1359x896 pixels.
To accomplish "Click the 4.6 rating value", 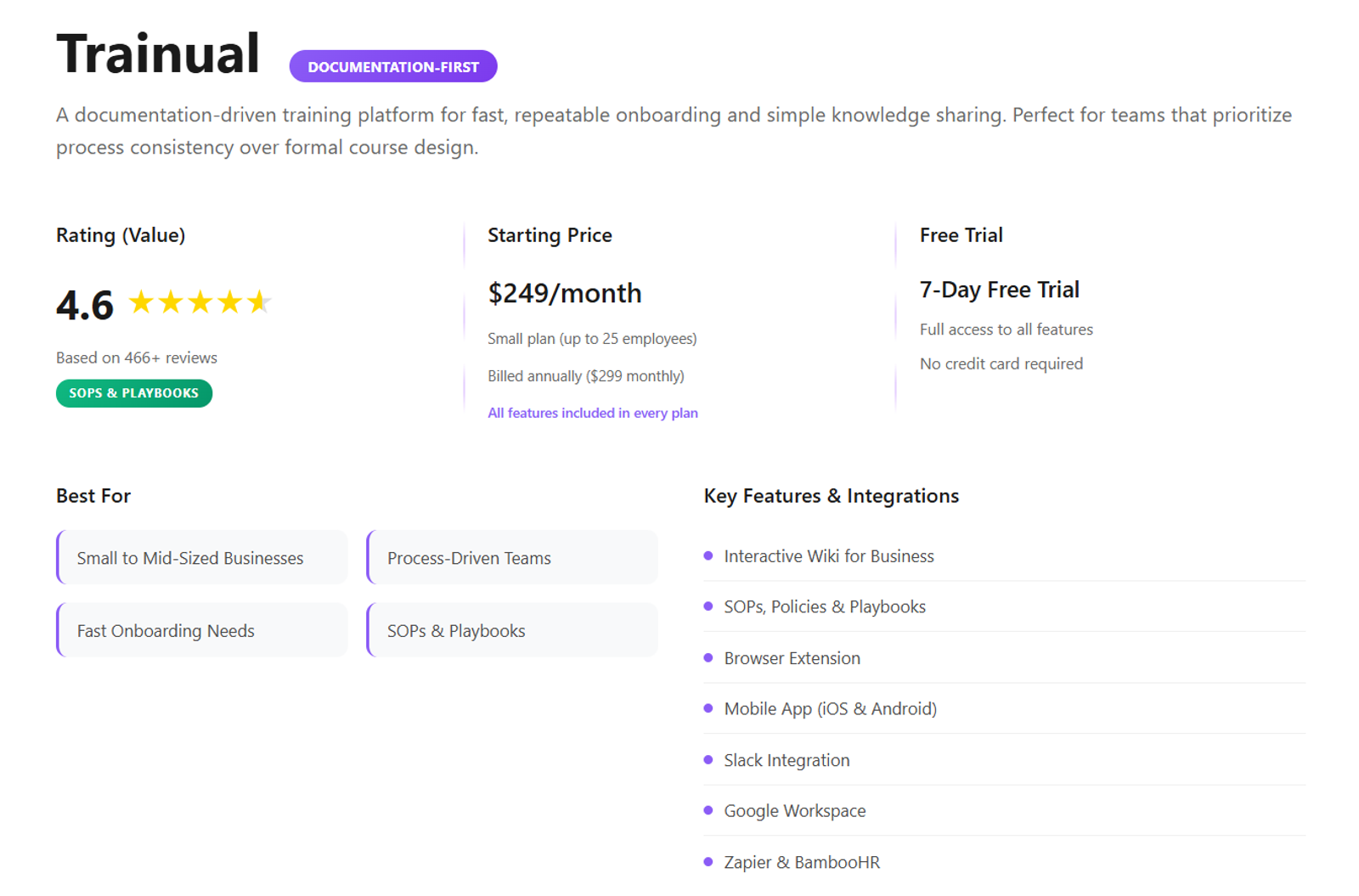I will coord(85,305).
